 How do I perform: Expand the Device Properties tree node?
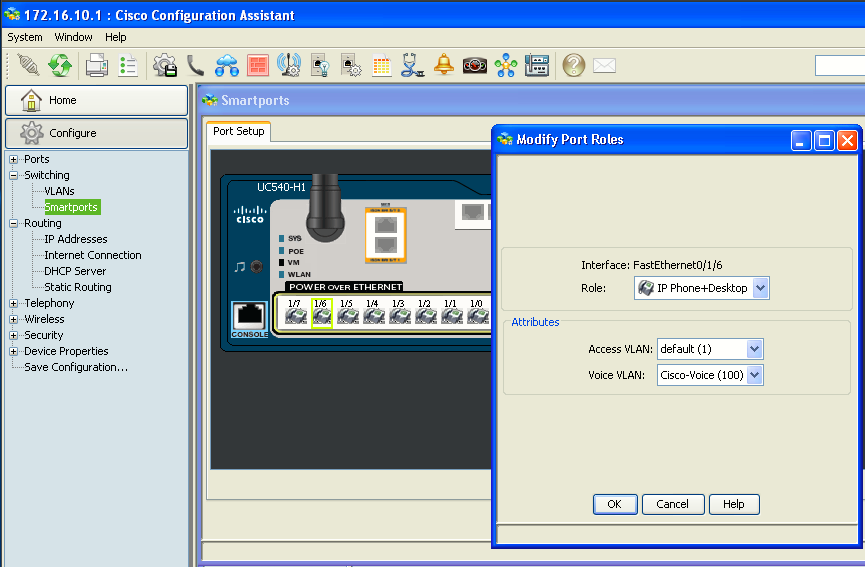14,351
